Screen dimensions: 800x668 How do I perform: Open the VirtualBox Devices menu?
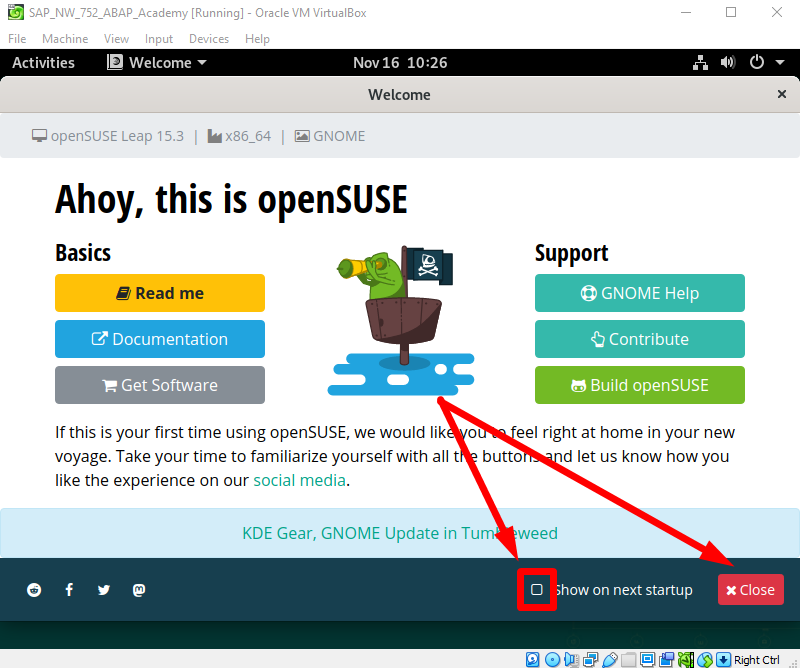coord(209,39)
